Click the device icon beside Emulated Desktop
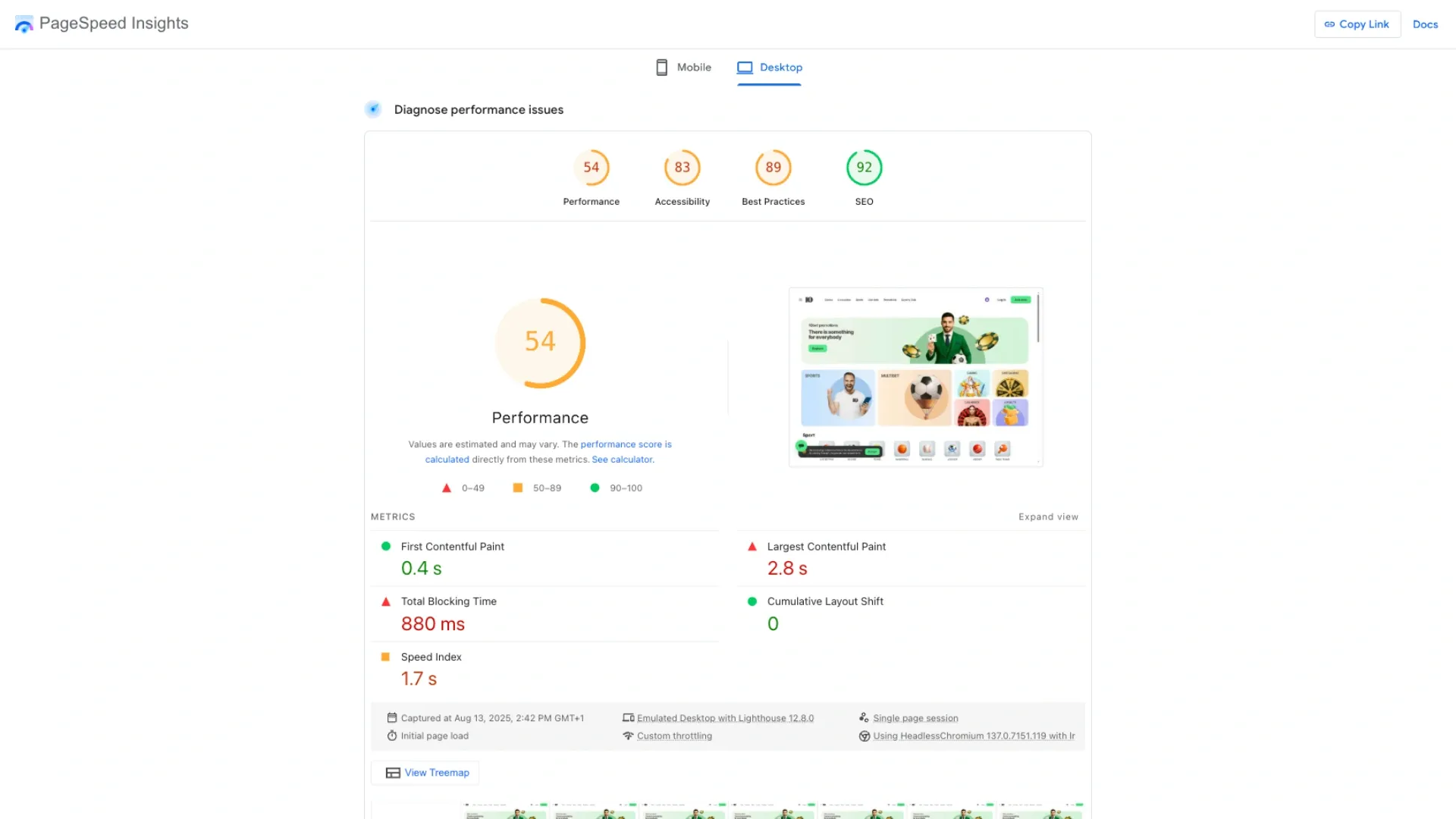1456x819 pixels. [x=628, y=717]
